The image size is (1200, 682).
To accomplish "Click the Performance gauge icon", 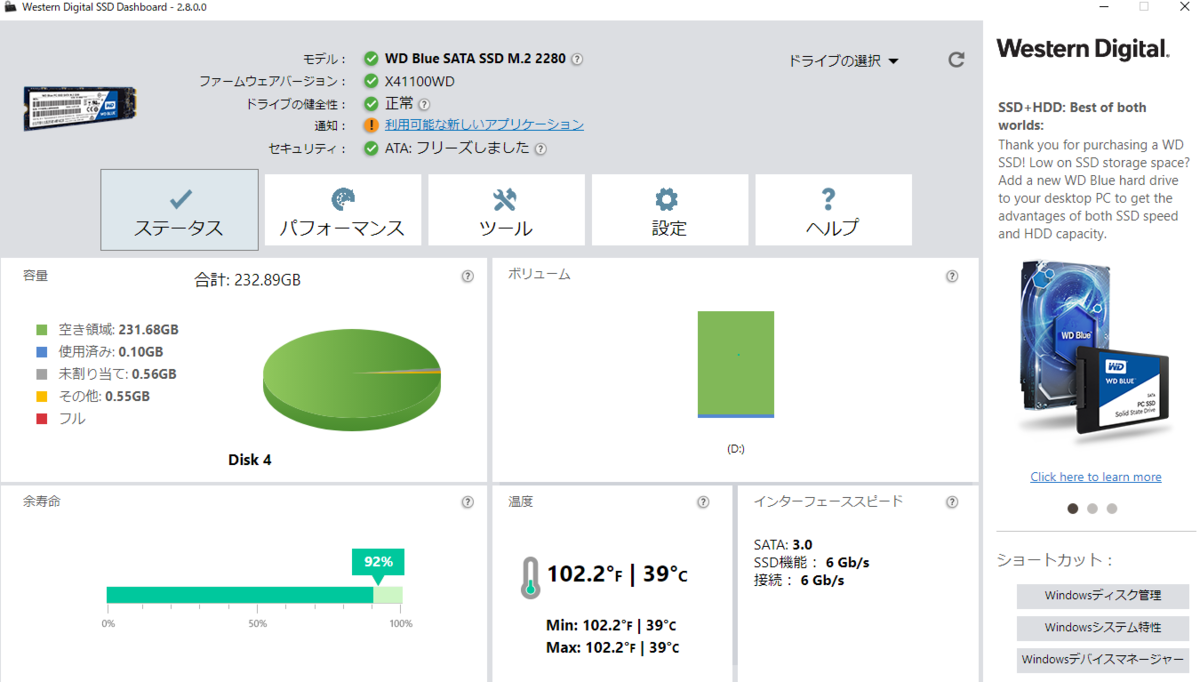I will coord(342,195).
